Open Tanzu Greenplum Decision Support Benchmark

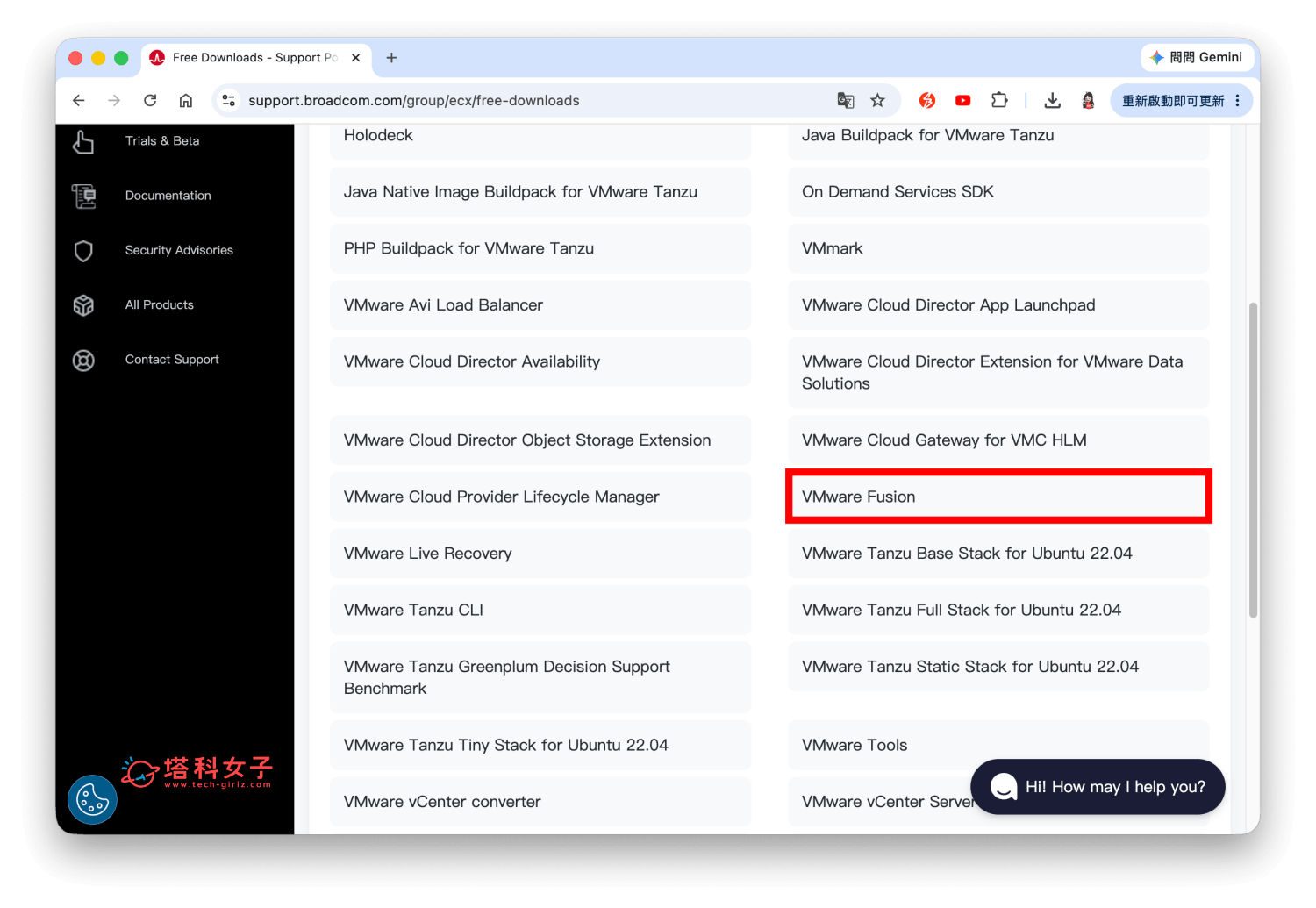tap(540, 677)
